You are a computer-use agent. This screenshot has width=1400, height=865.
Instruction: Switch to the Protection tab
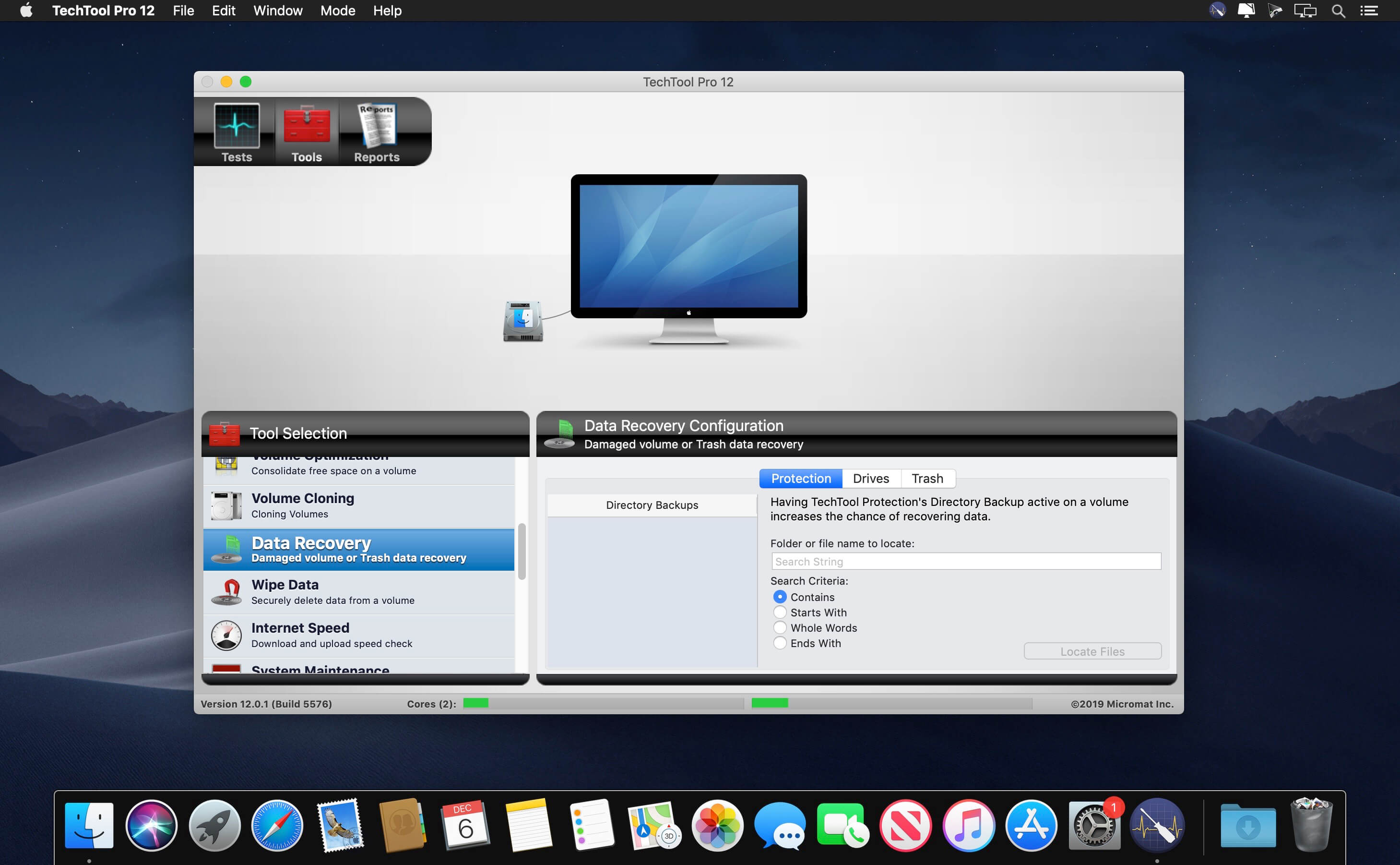pos(801,478)
